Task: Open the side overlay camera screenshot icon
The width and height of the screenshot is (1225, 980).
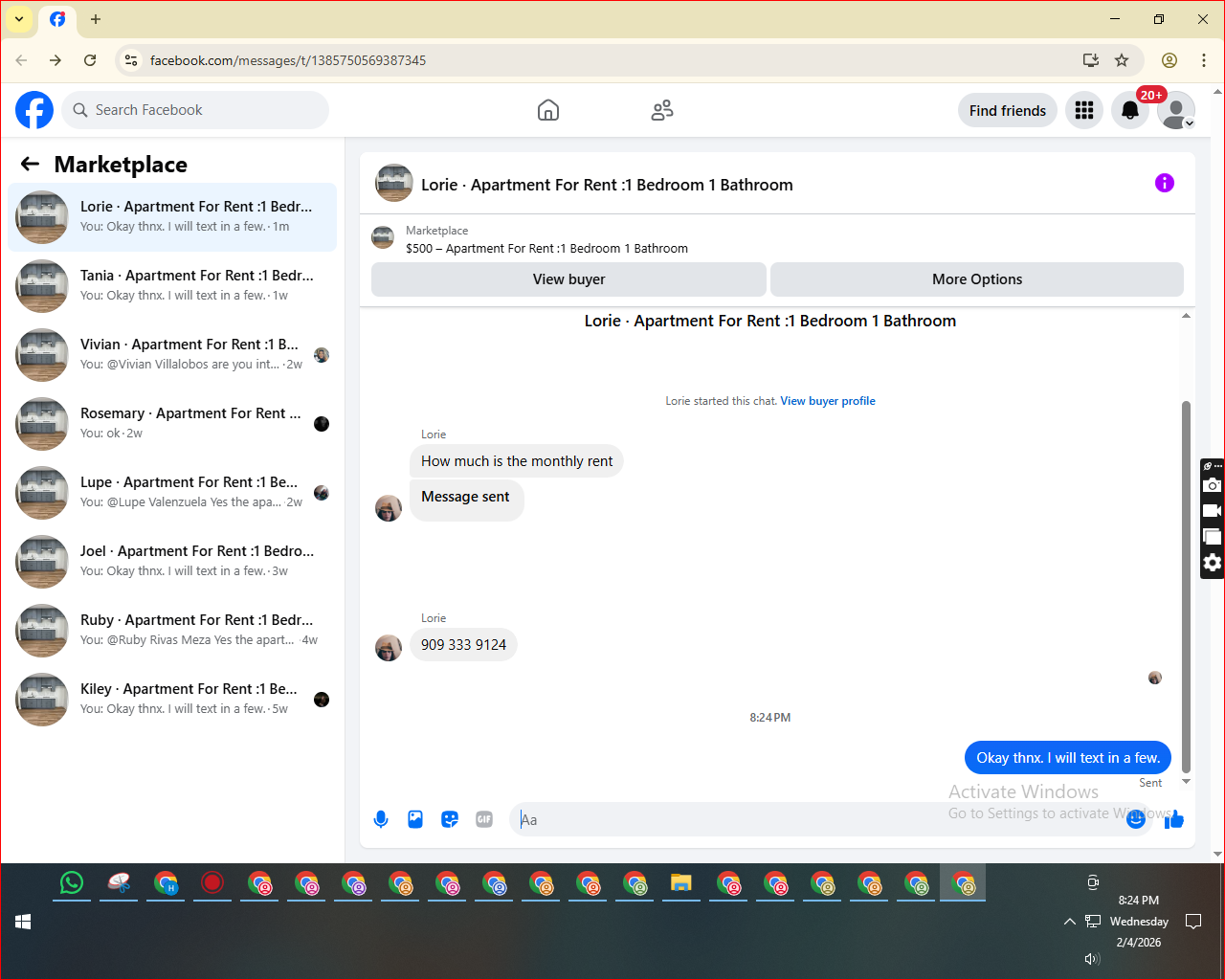Action: click(1213, 485)
